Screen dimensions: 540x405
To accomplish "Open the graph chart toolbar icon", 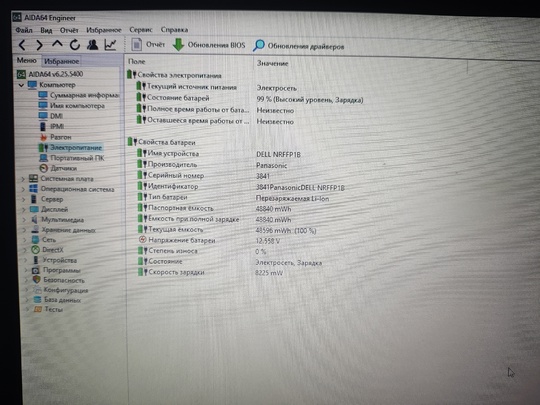I will pyautogui.click(x=110, y=44).
